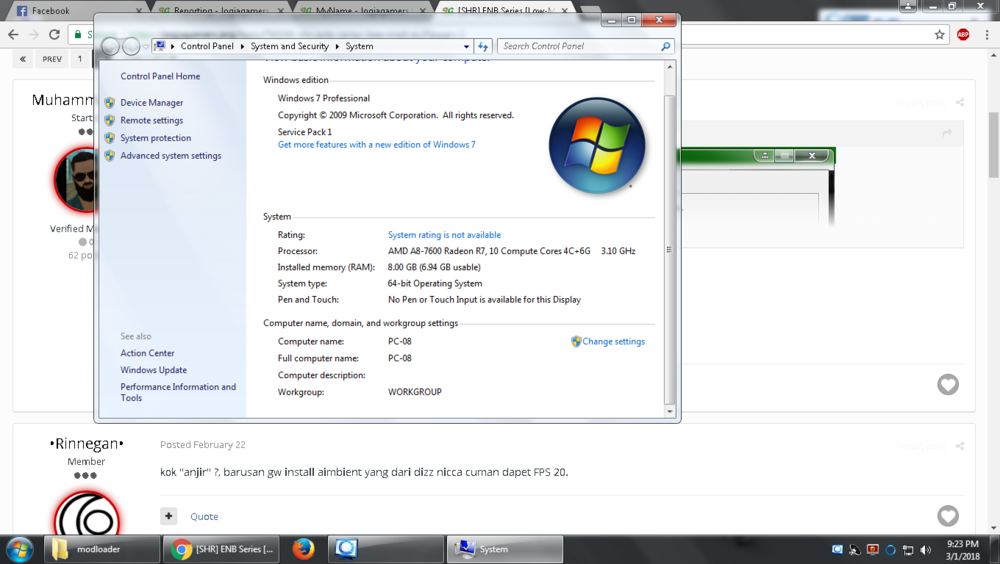Screen dimensions: 1000x564
Task: Open System rating is not available link
Action: pyautogui.click(x=444, y=235)
